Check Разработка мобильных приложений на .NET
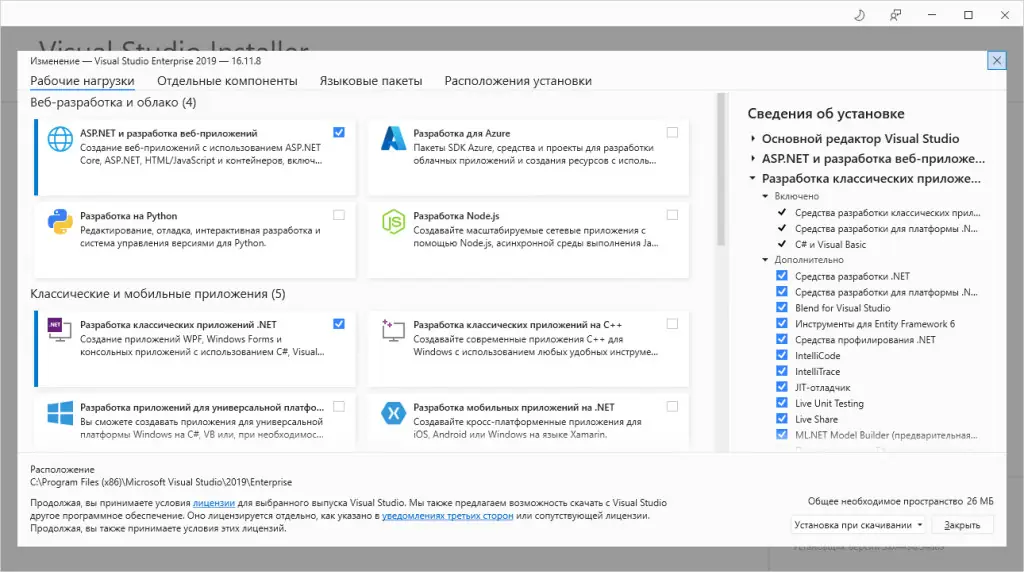 coord(672,407)
